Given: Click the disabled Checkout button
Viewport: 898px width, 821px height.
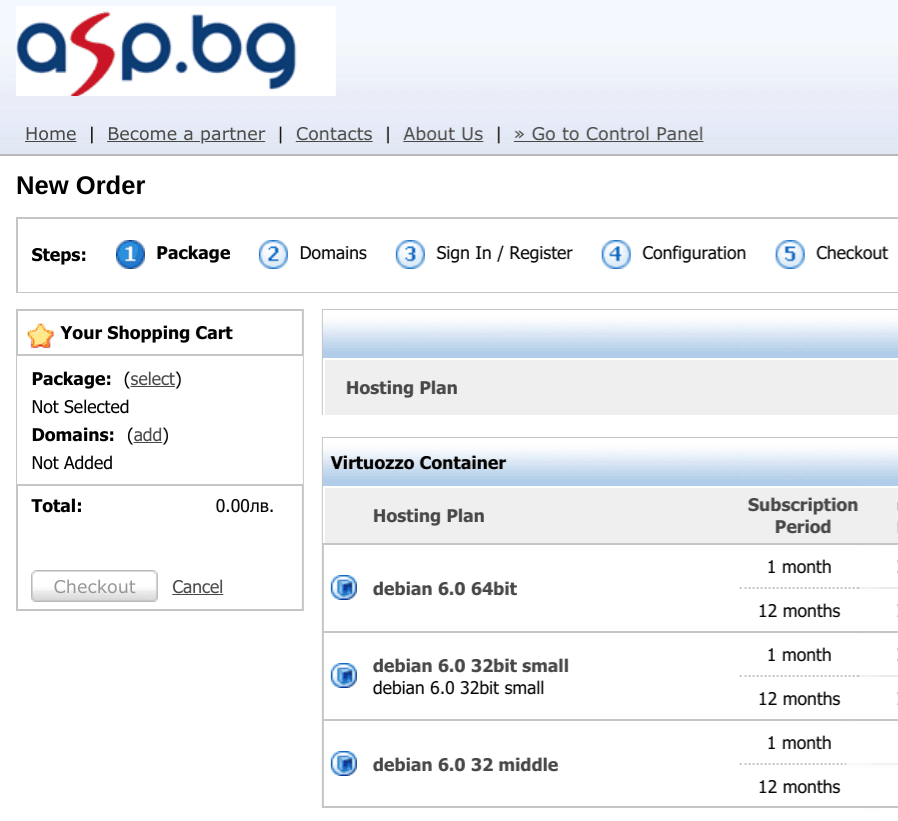Looking at the screenshot, I should pyautogui.click(x=94, y=586).
